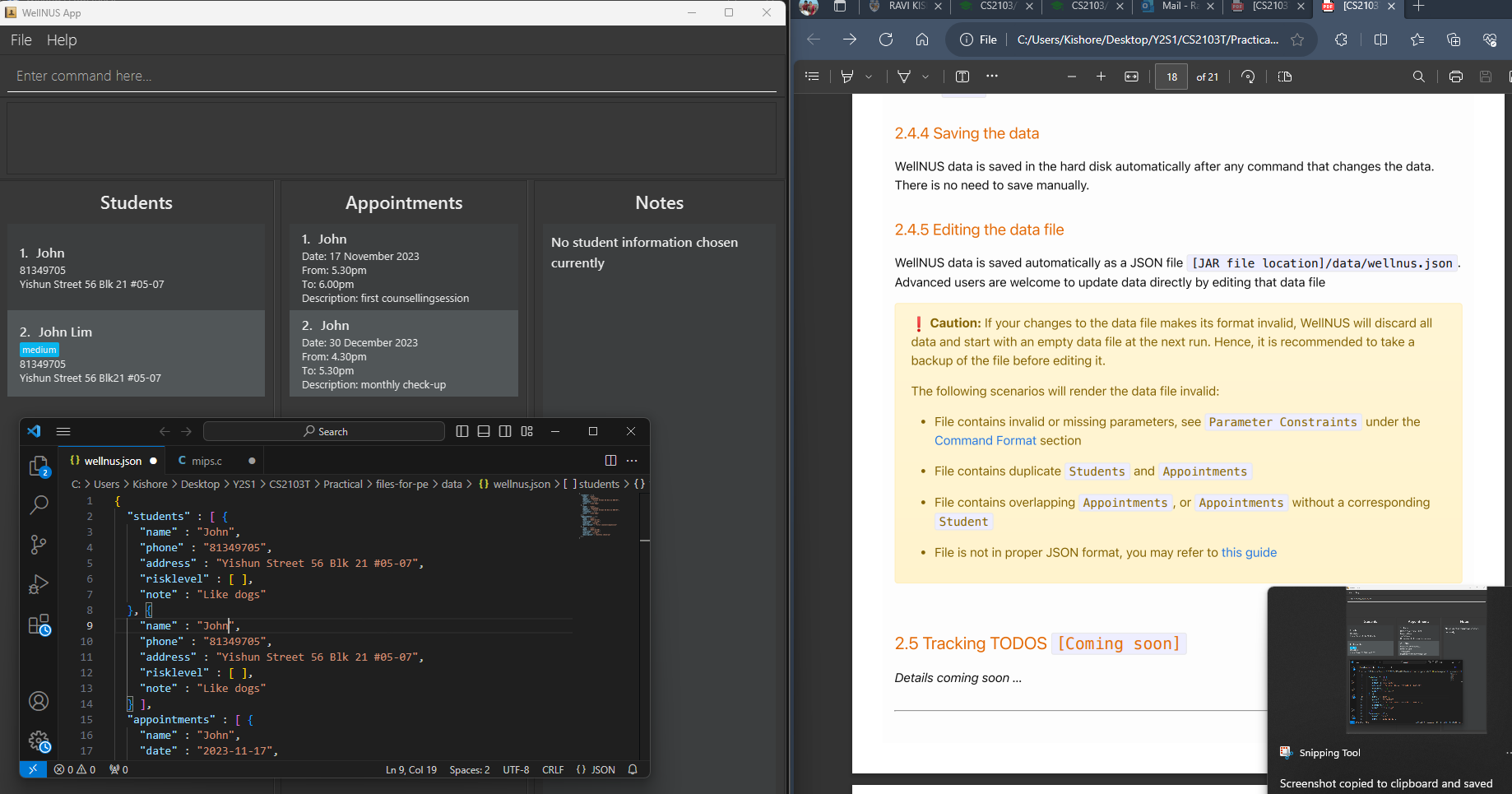Open Source Control view in VS Code
The image size is (1512, 794).
(39, 544)
